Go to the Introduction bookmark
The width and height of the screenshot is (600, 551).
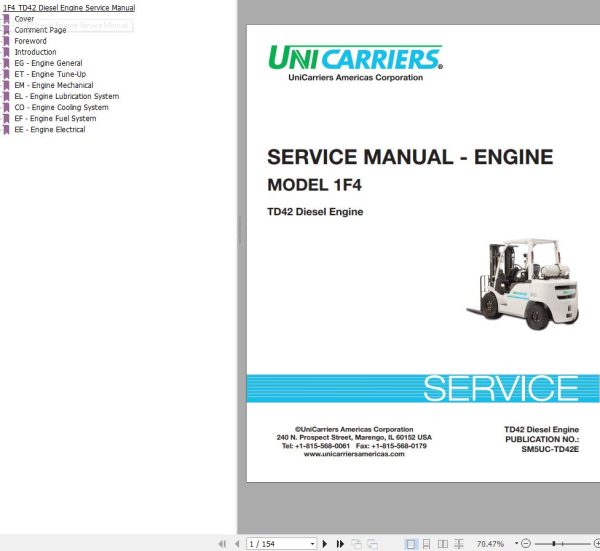click(x=35, y=52)
